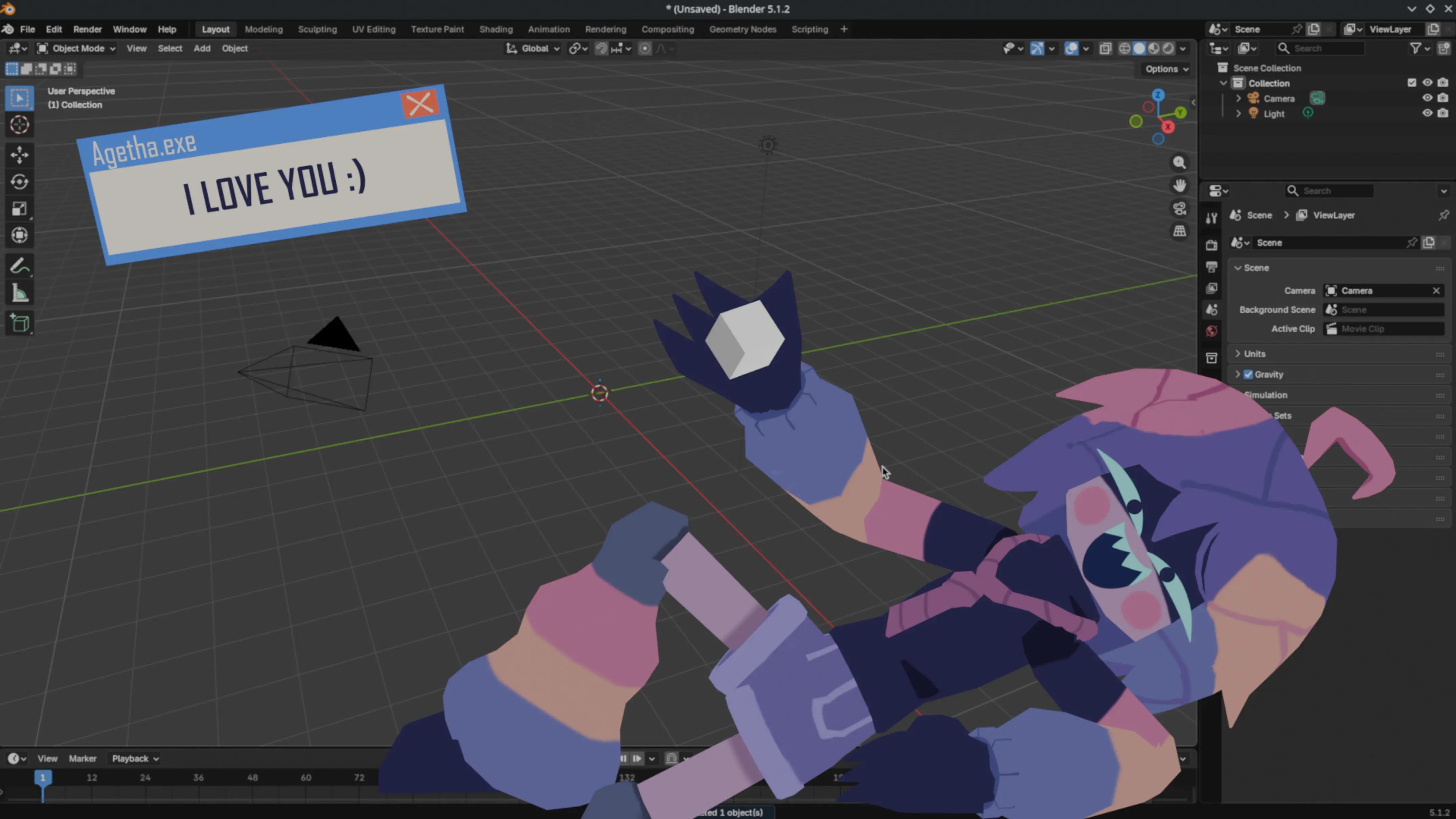Activate the Scale tool

19,209
